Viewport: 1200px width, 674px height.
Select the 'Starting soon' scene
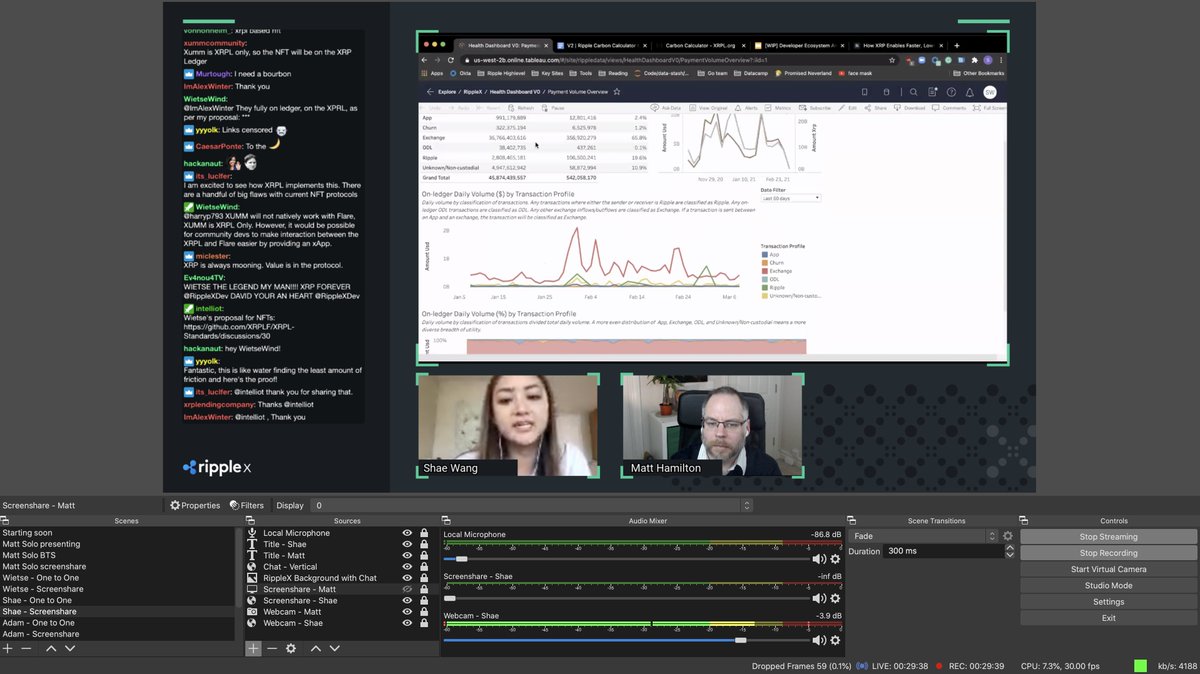(x=118, y=533)
